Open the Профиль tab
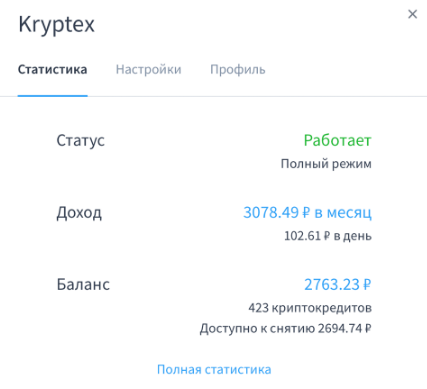Viewport: 427px width, 389px height. pyautogui.click(x=238, y=70)
